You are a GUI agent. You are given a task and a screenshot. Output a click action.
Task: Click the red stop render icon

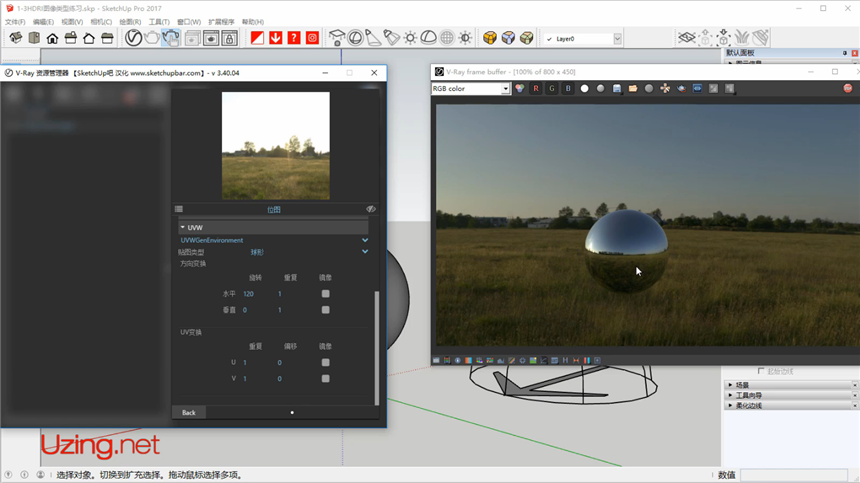pyautogui.click(x=848, y=89)
